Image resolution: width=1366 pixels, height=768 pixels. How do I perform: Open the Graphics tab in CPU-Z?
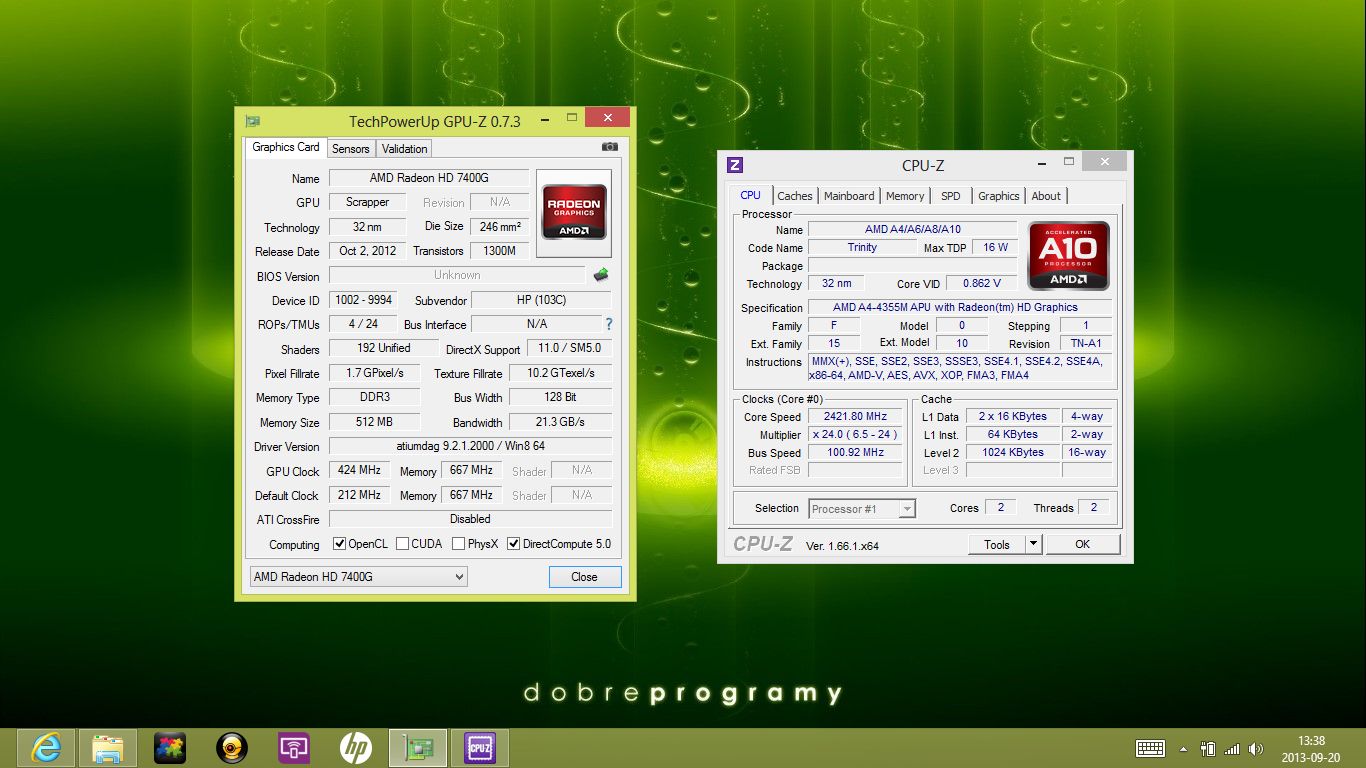(999, 196)
